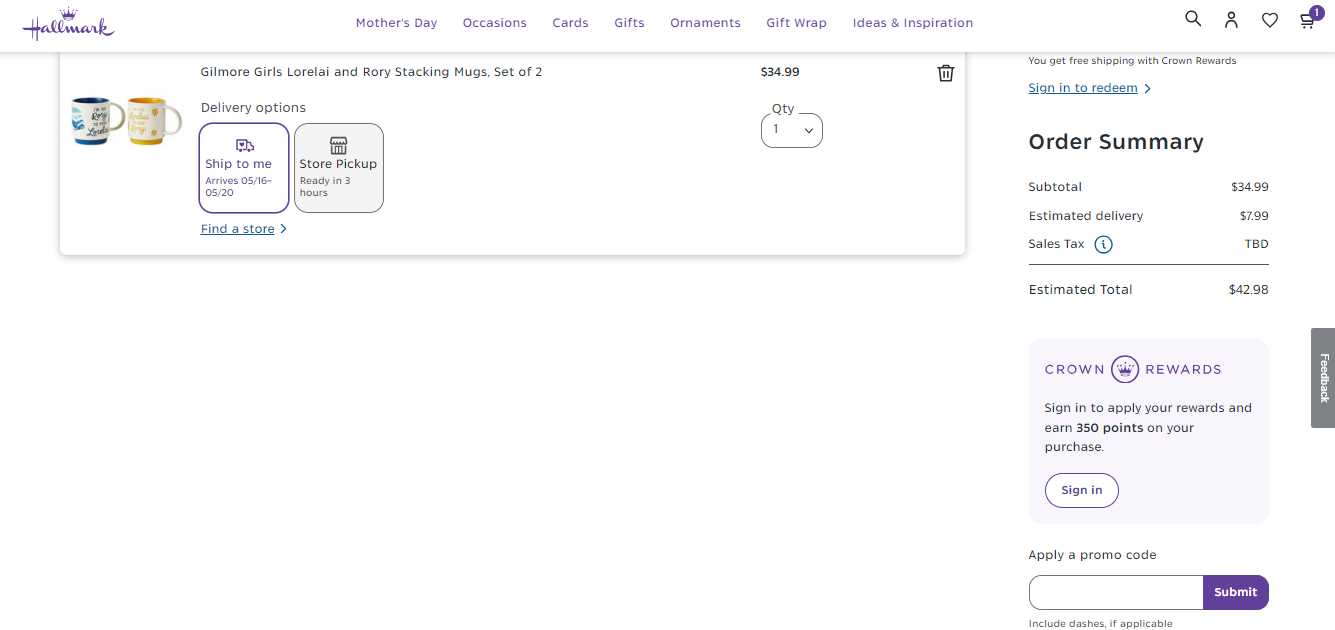Image resolution: width=1335 pixels, height=630 pixels.
Task: Open Occasions menu
Action: [495, 23]
